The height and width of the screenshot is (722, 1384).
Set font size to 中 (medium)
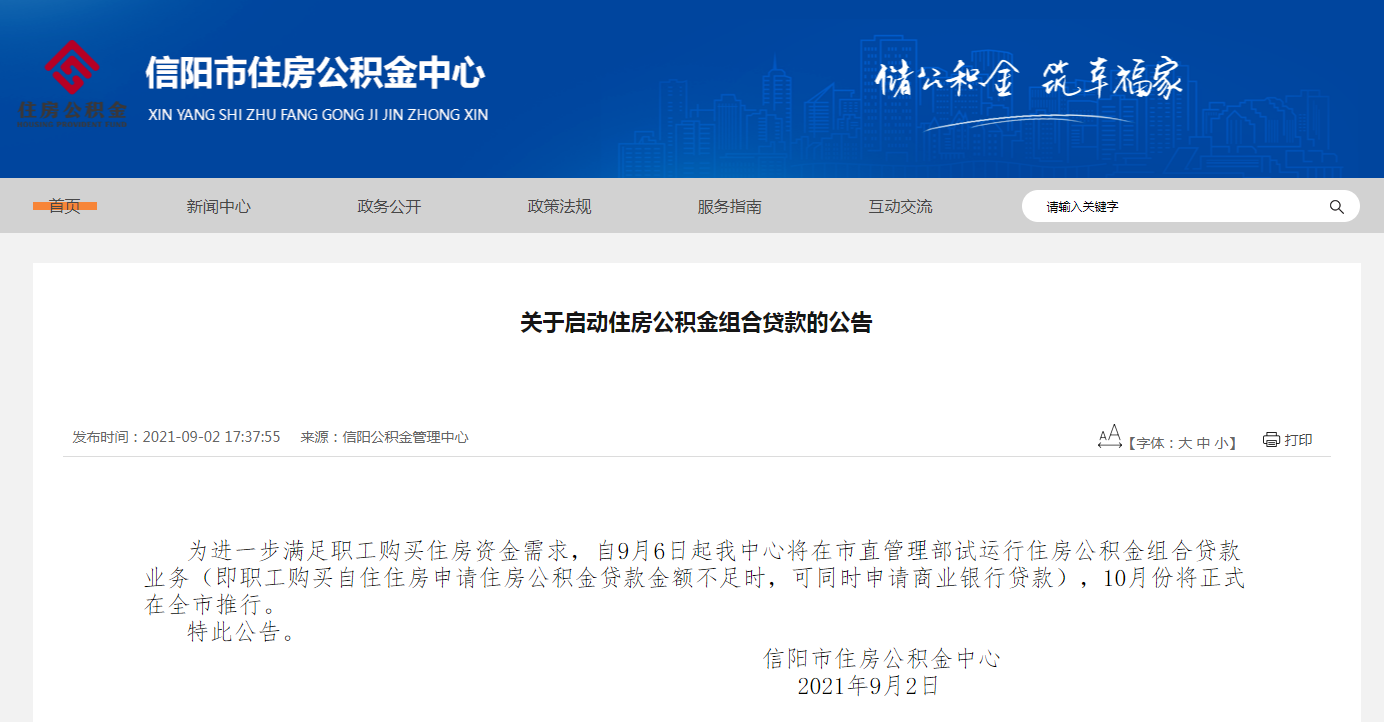pos(1203,443)
